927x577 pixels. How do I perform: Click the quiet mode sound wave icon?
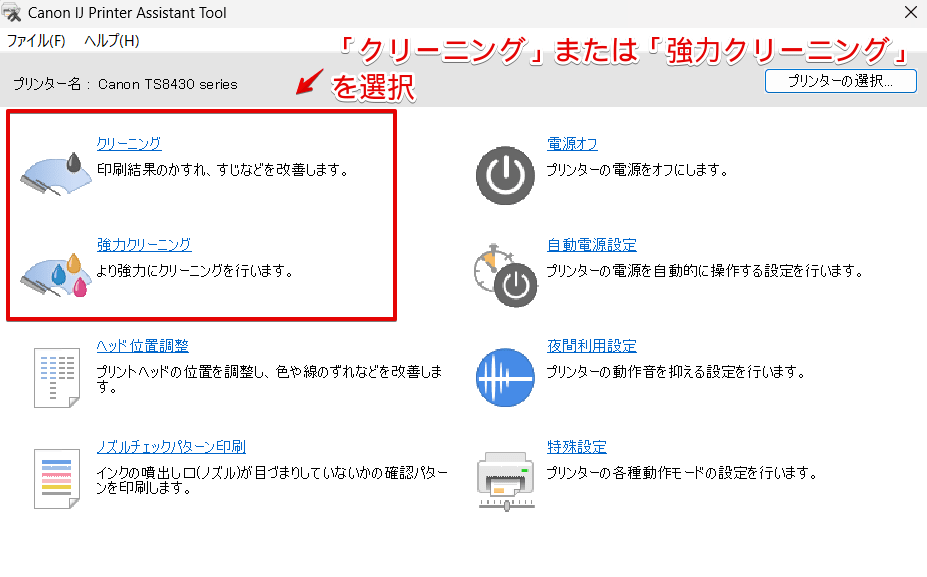505,378
